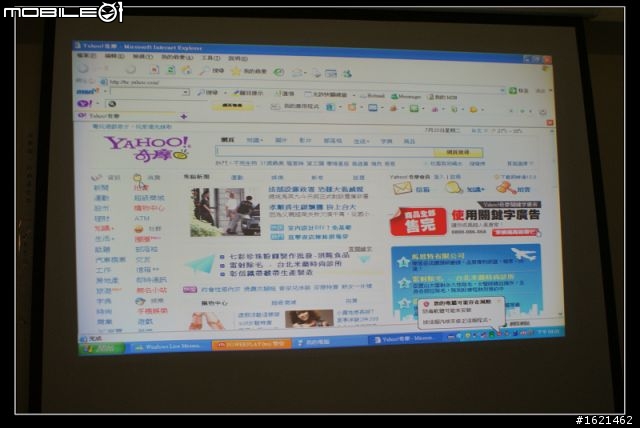
Task: Switch search type to 部落格
Action: pyautogui.click(x=333, y=141)
